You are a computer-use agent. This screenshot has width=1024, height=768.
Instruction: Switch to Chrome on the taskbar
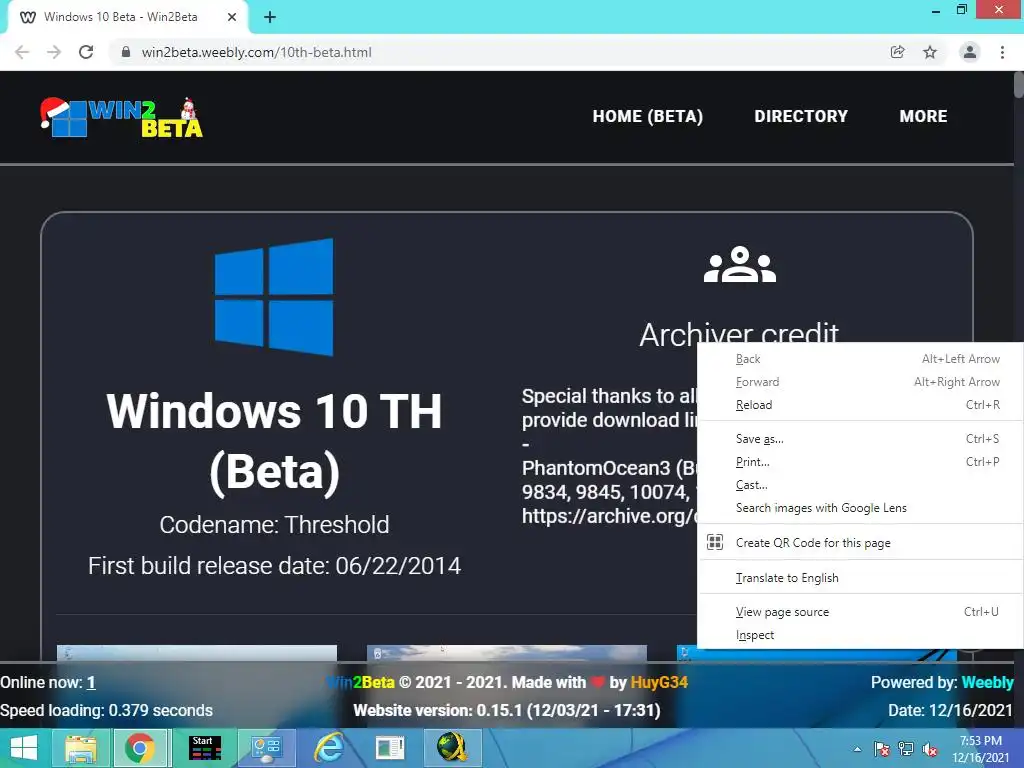140,748
